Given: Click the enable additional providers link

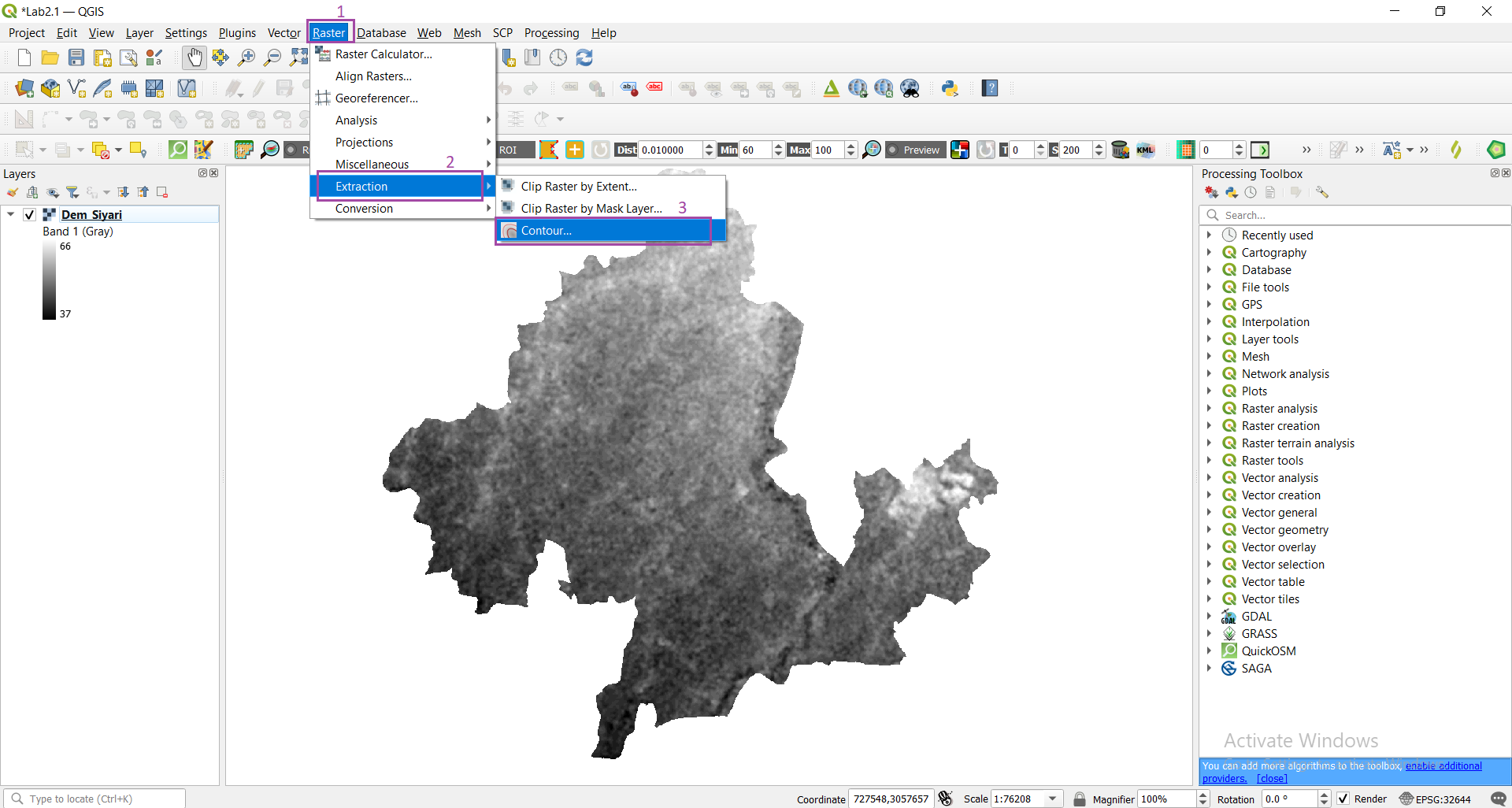Looking at the screenshot, I should coord(1443,765).
